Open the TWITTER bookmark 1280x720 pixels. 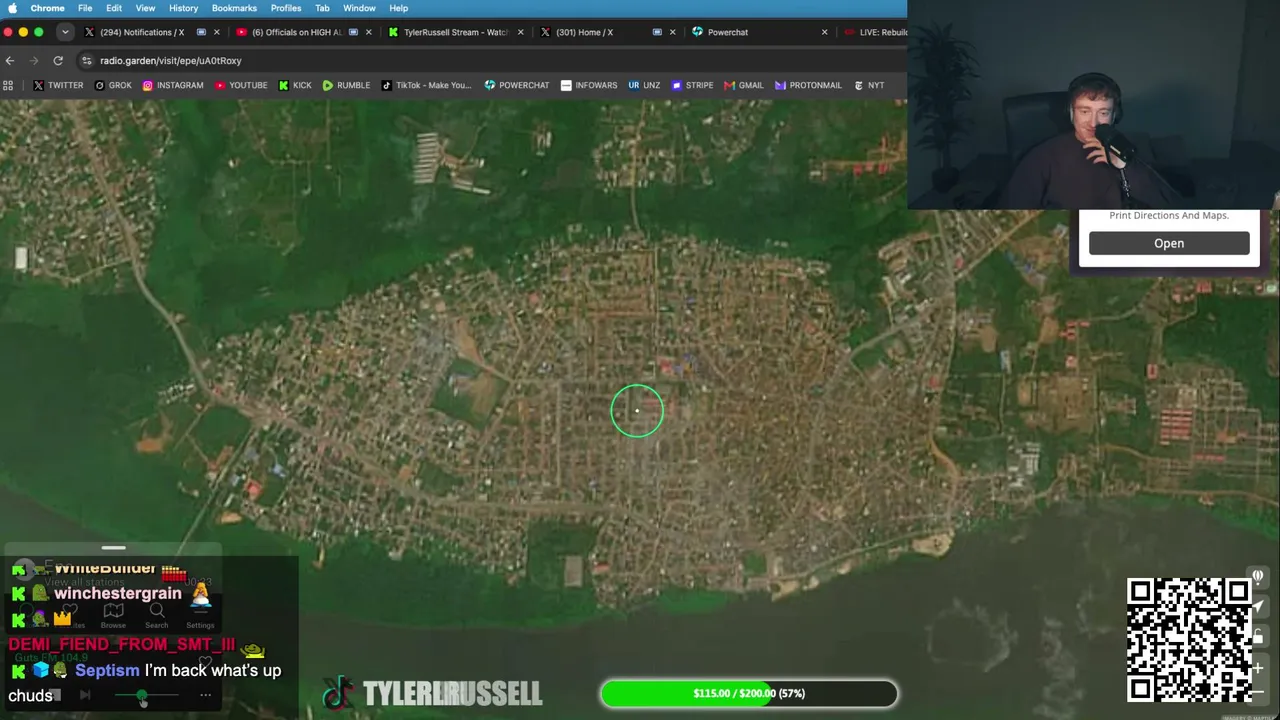(x=58, y=86)
